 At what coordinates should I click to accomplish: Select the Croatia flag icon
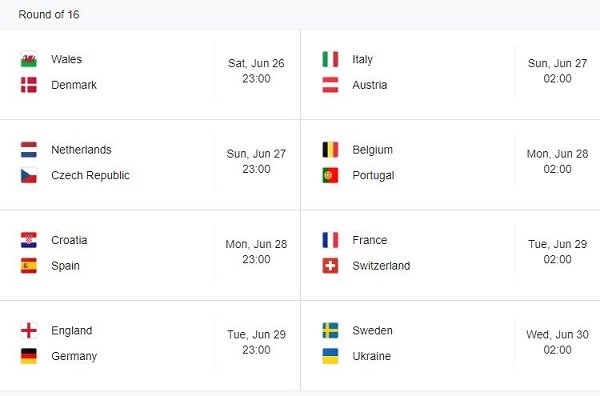click(x=29, y=240)
